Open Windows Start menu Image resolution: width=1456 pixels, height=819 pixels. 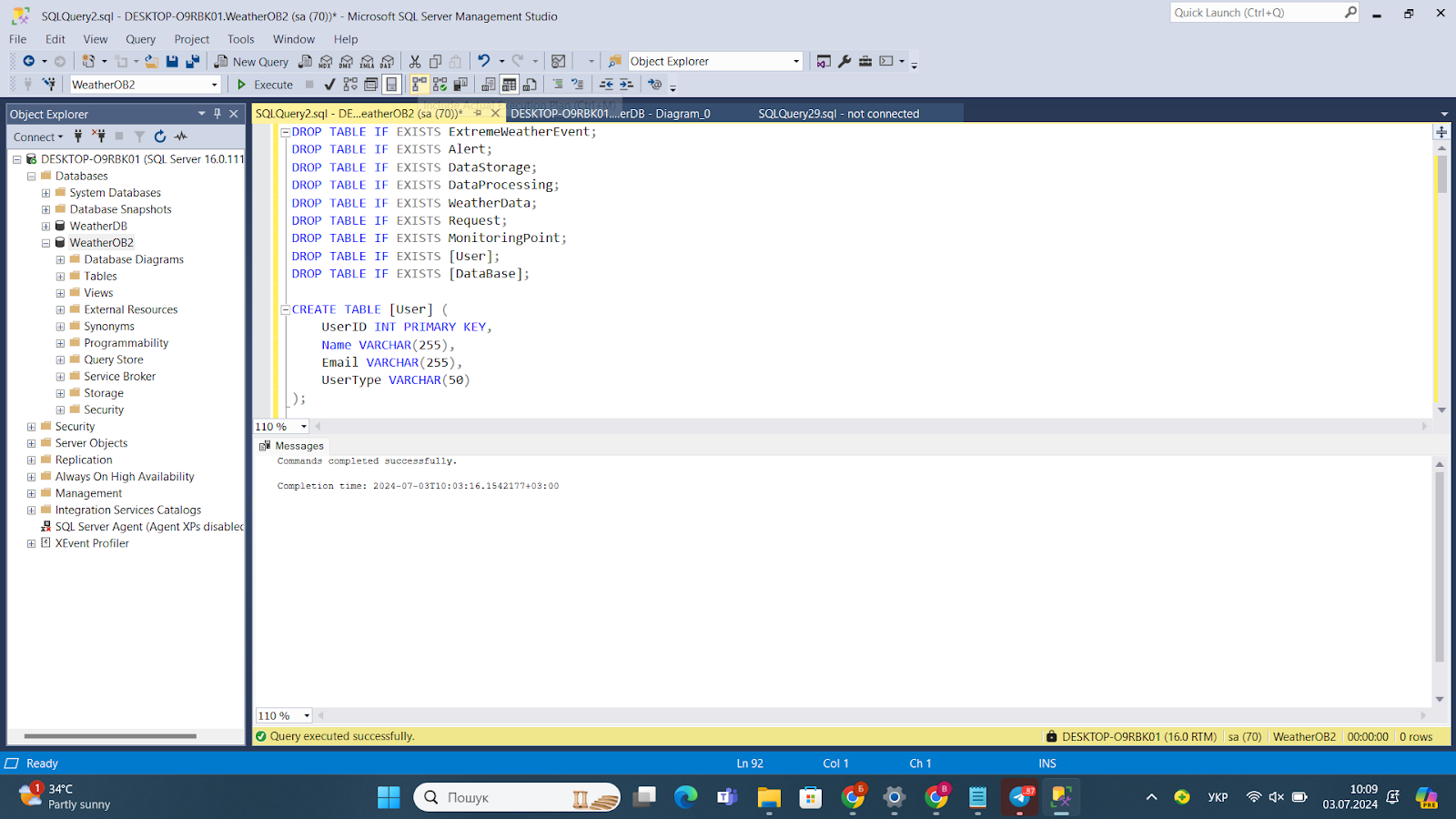pos(389,797)
